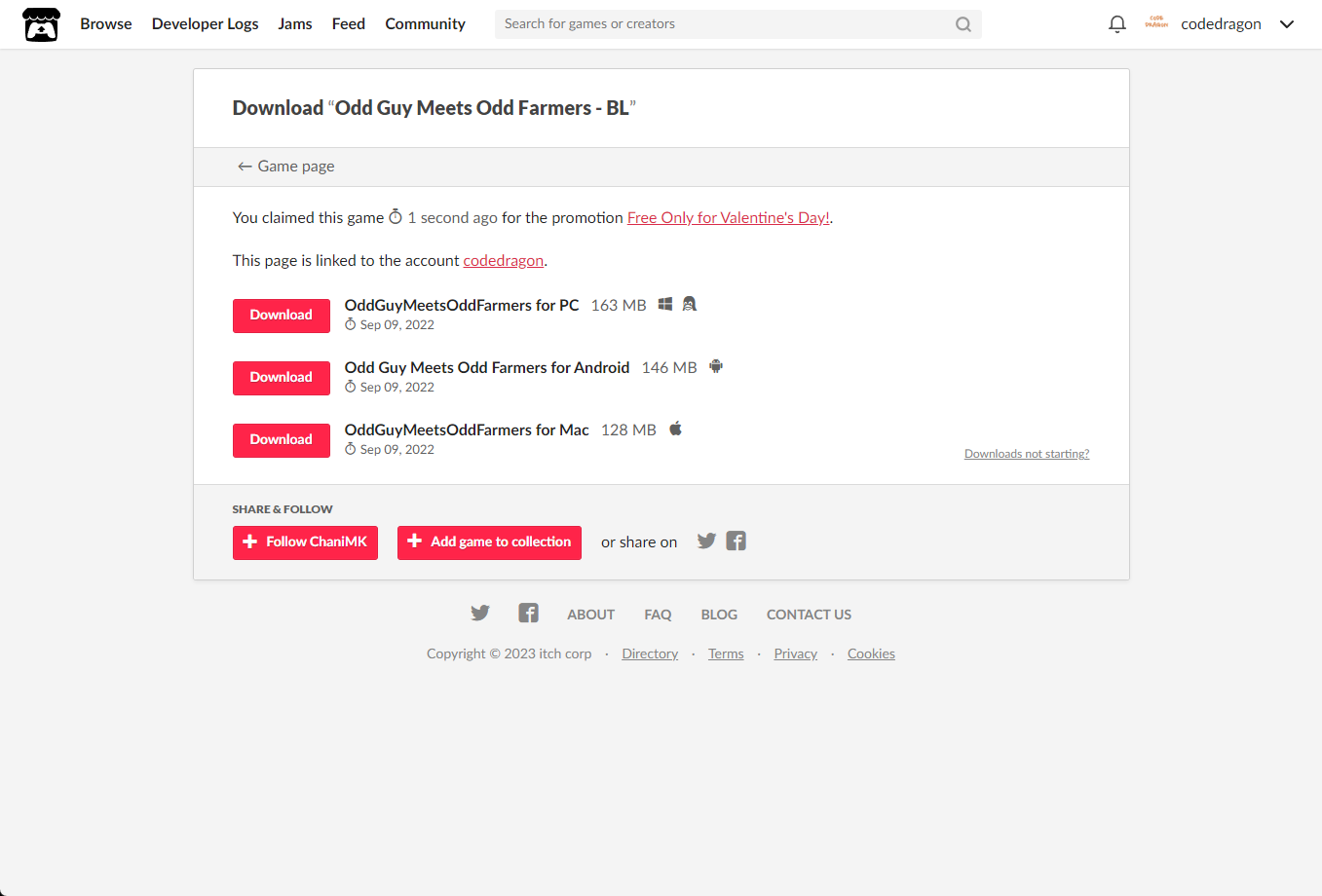Click the Linux penguin icon
Screen dimensions: 1322x896
(x=690, y=304)
